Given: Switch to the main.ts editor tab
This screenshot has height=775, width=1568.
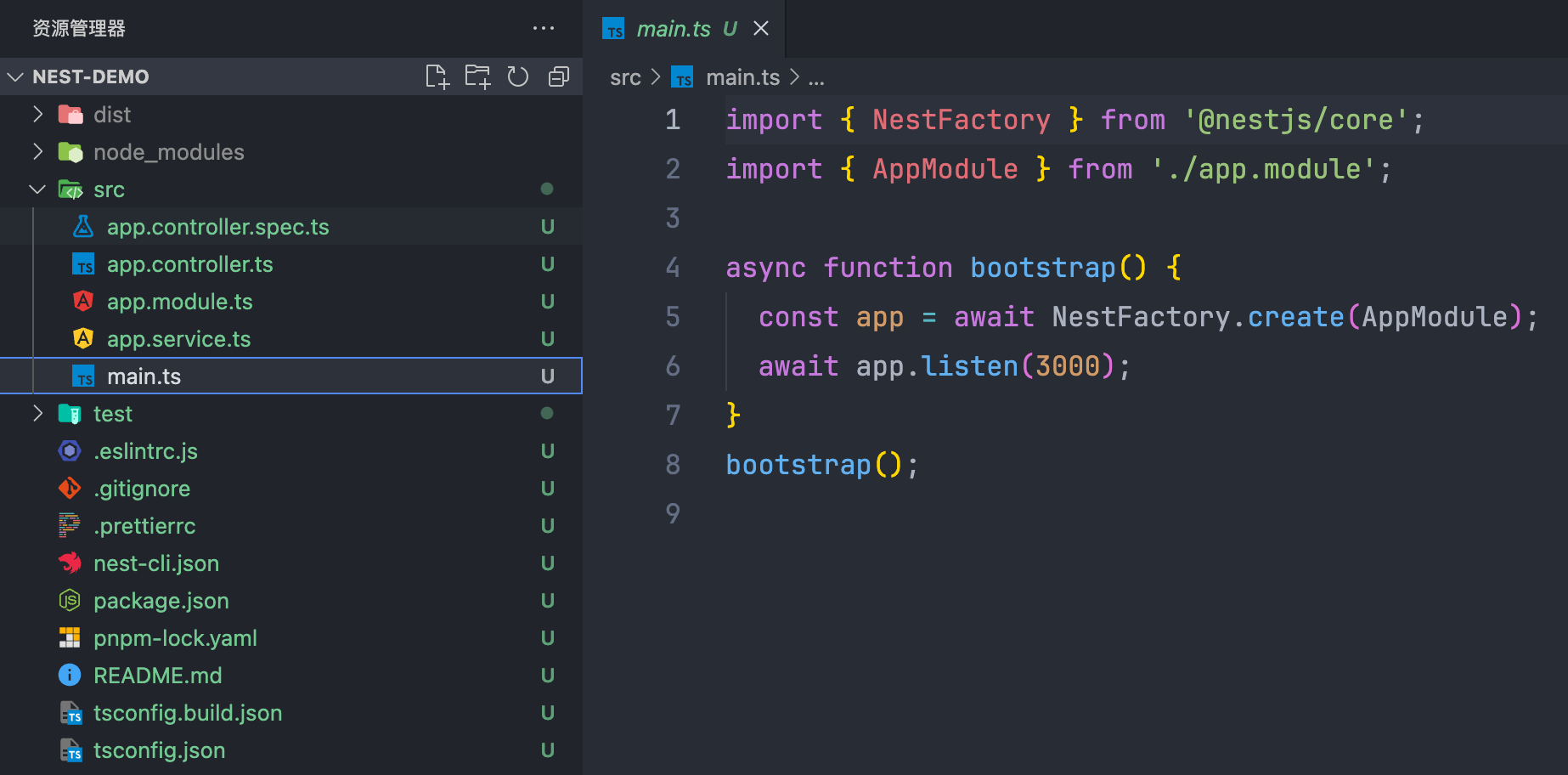Looking at the screenshot, I should coord(685,29).
